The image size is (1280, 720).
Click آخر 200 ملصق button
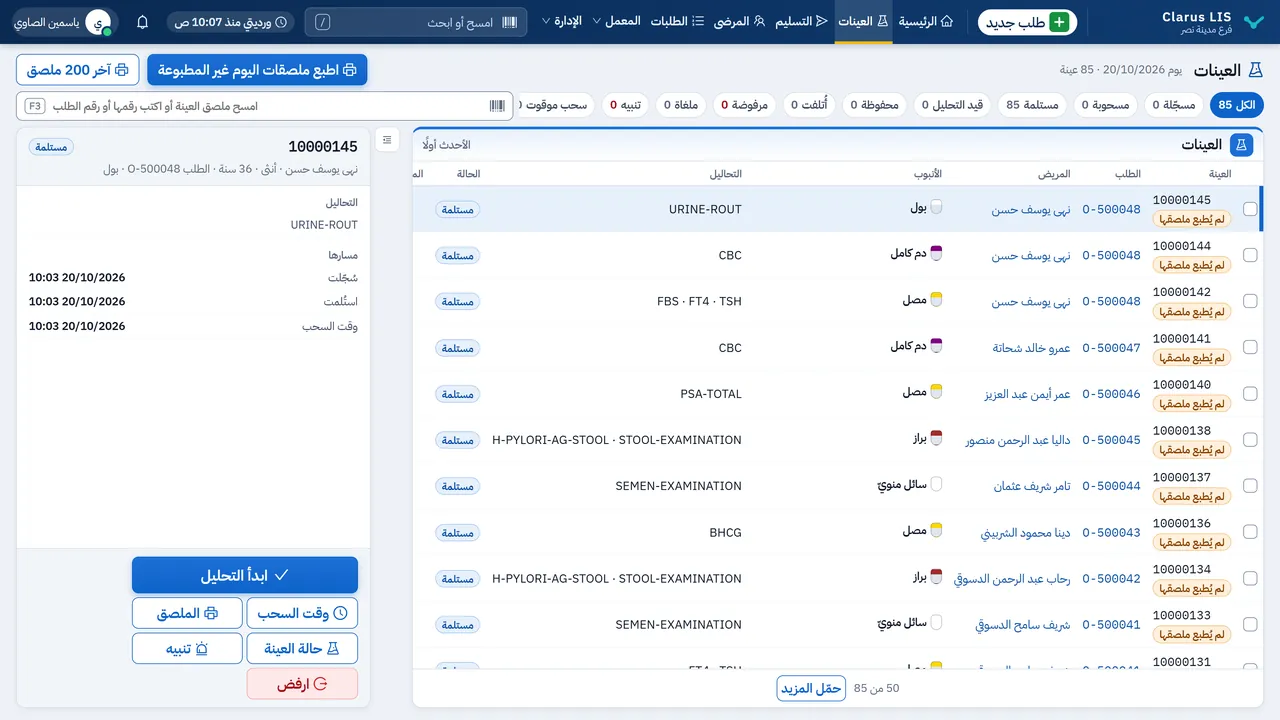(x=78, y=70)
